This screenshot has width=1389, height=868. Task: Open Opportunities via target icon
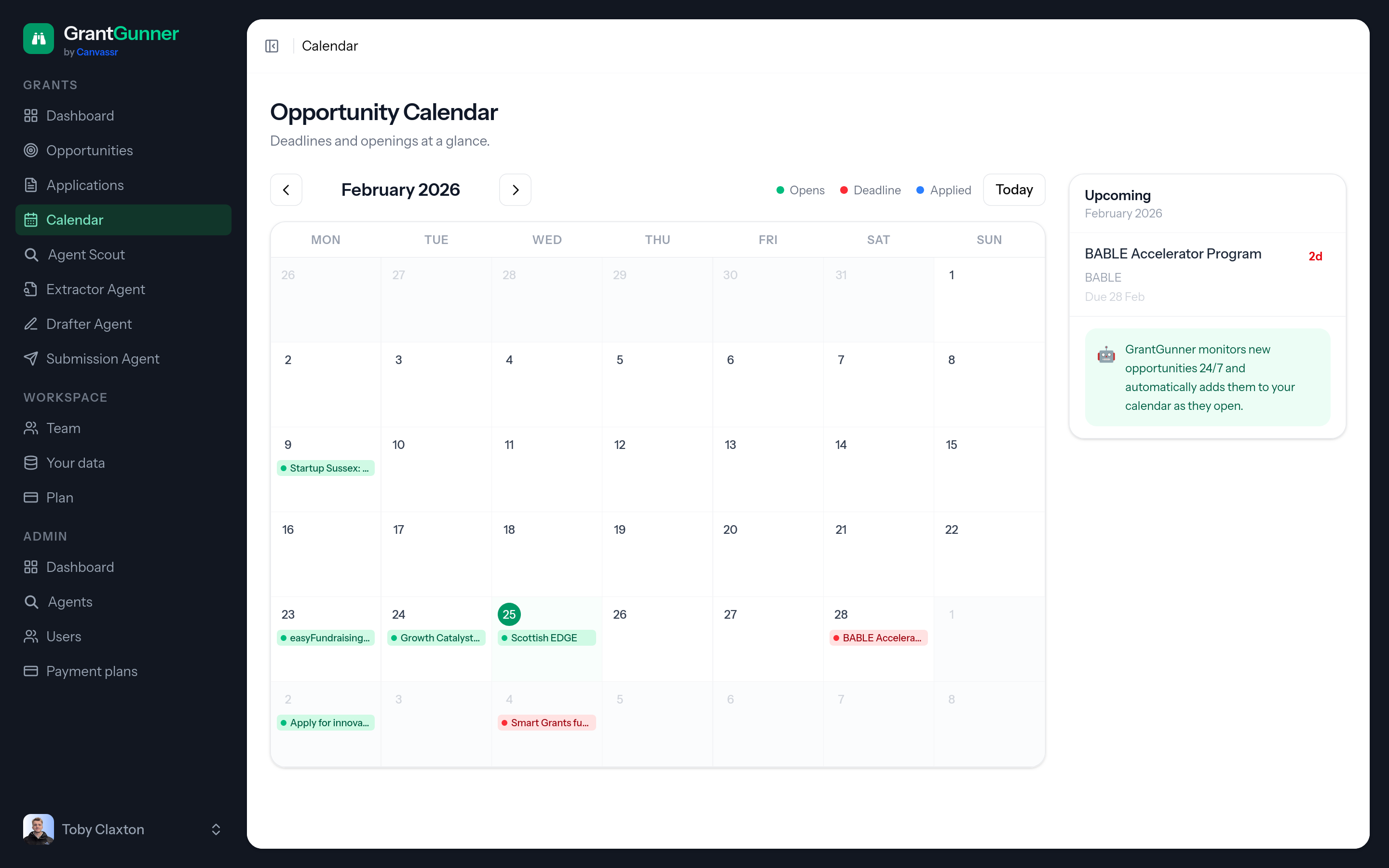[31, 150]
